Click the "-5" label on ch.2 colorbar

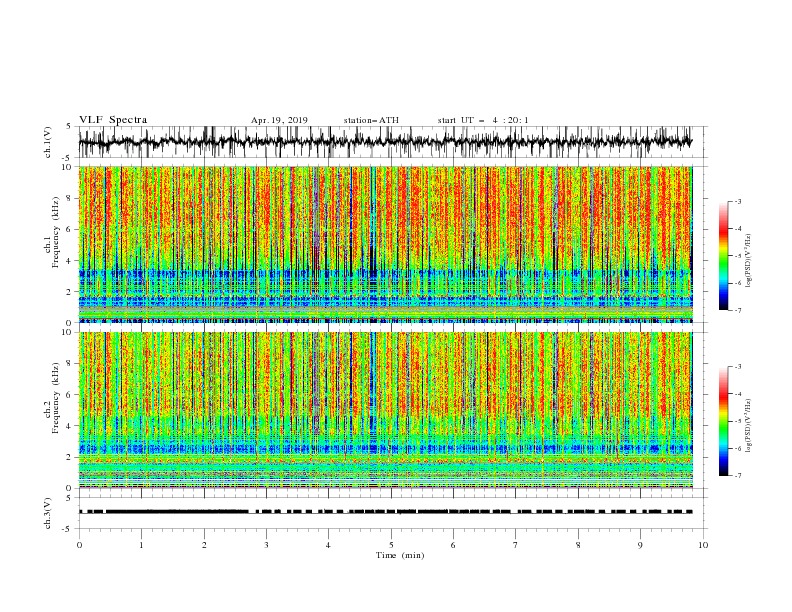point(738,421)
